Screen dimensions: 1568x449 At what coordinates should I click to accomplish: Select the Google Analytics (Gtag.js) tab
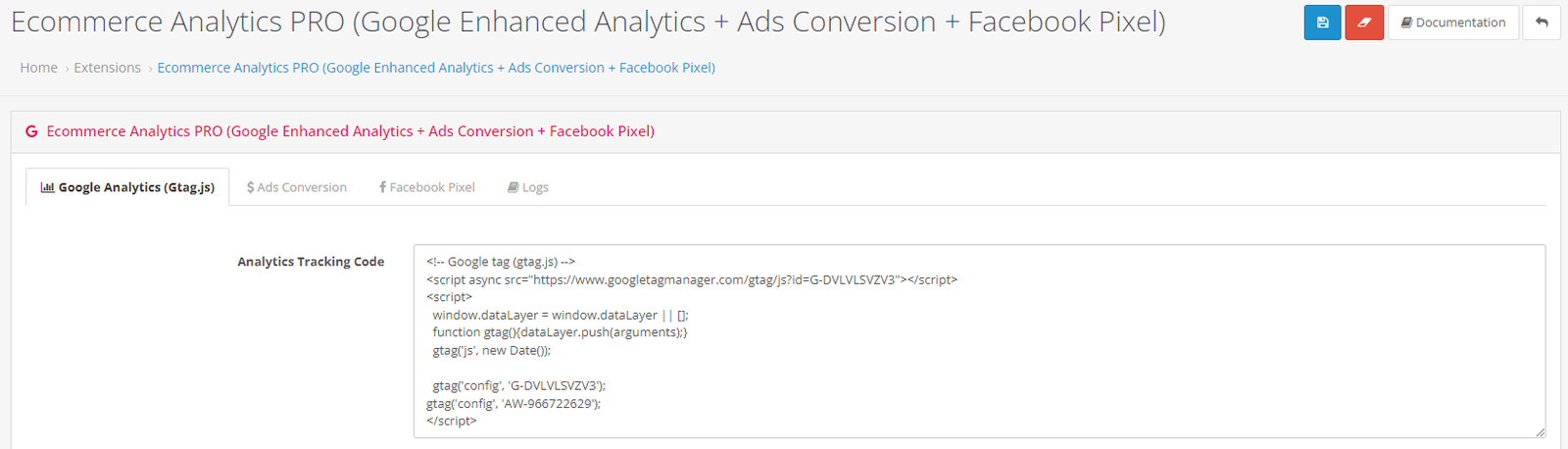coord(127,187)
